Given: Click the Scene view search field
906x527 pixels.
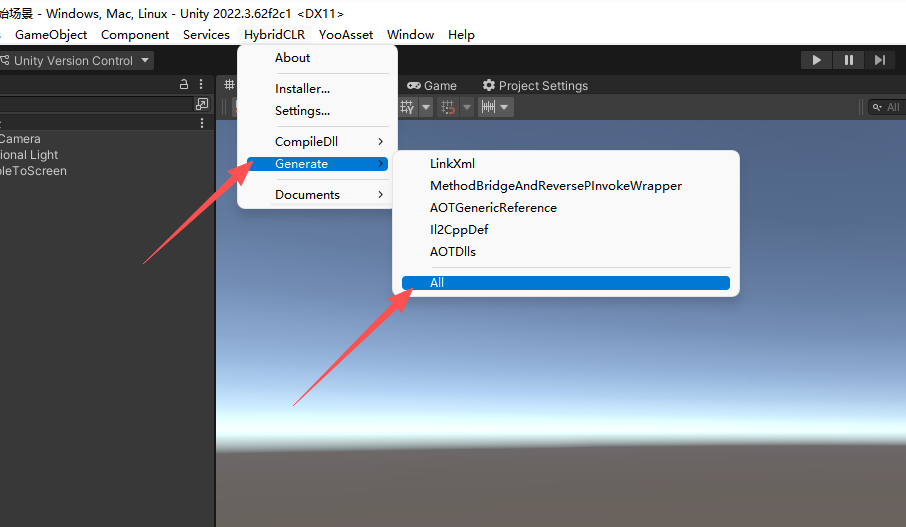Looking at the screenshot, I should [x=887, y=107].
